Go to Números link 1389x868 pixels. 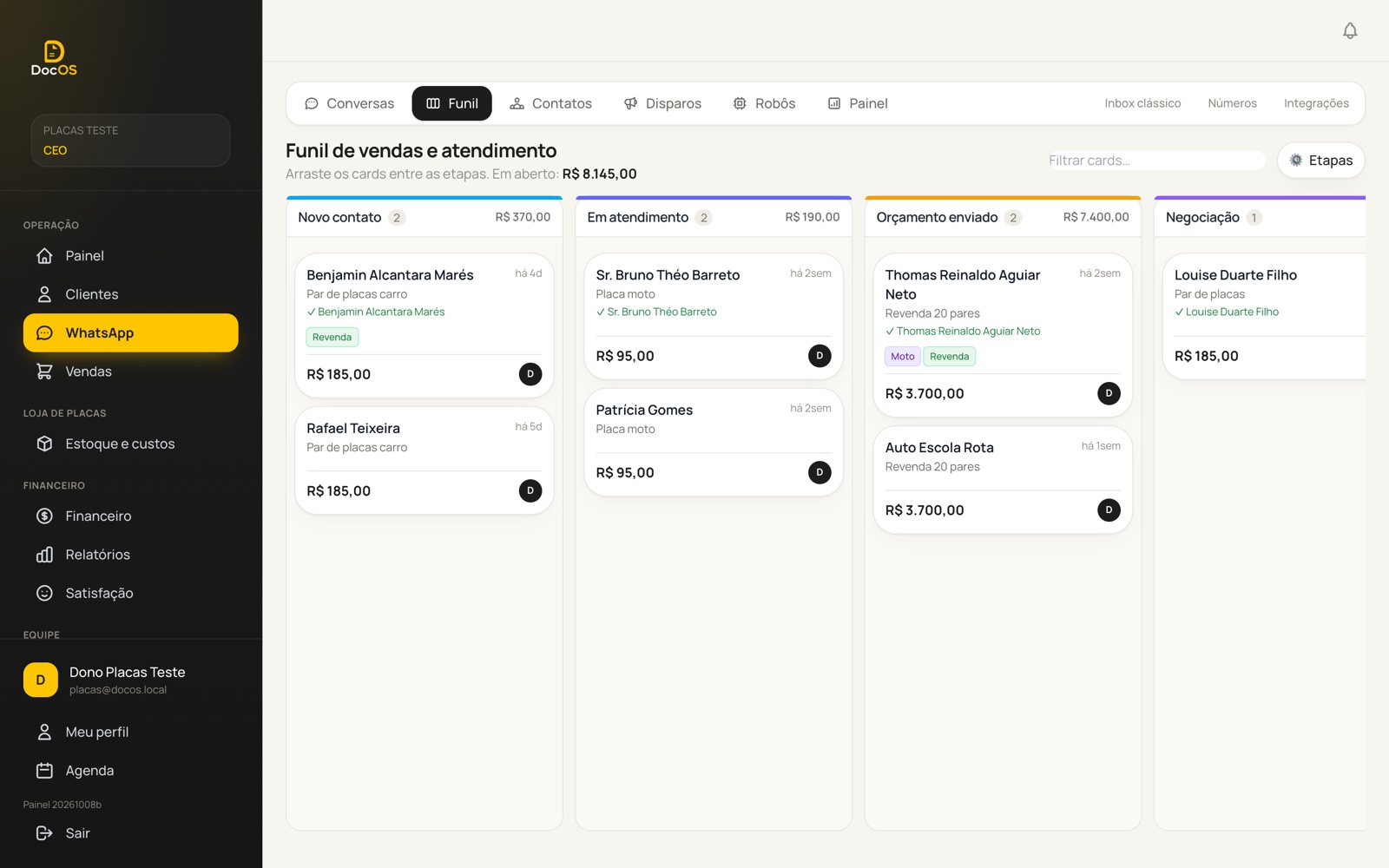click(1232, 103)
